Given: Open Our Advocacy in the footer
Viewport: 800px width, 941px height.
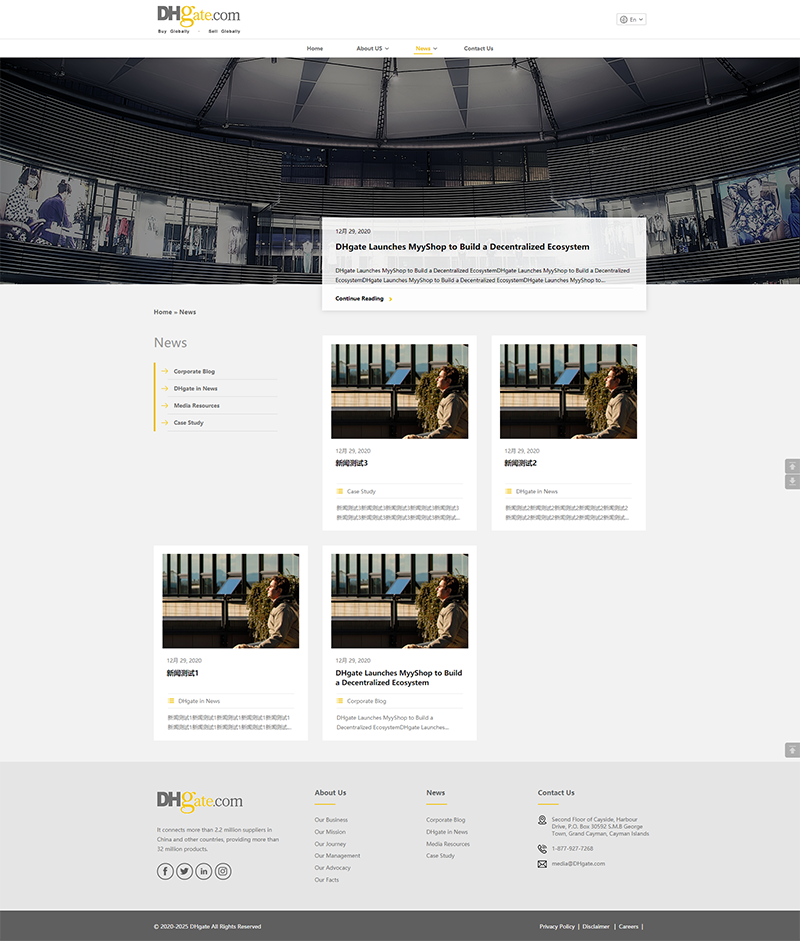Looking at the screenshot, I should [x=332, y=868].
